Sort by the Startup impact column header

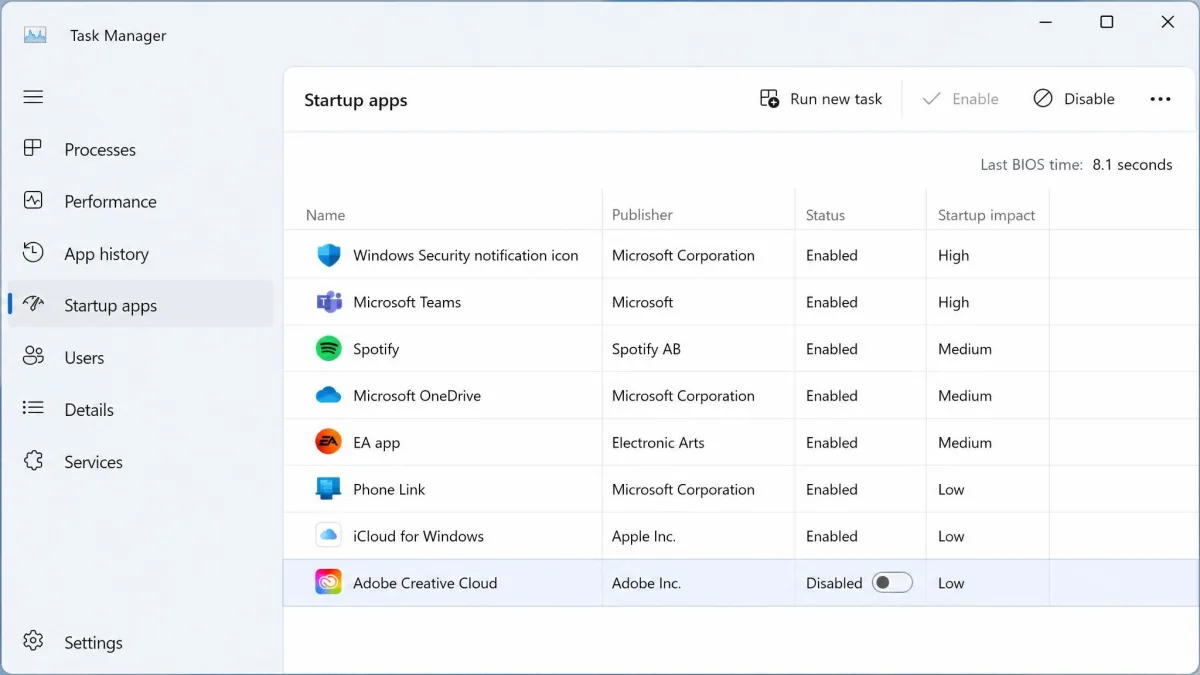tap(987, 215)
